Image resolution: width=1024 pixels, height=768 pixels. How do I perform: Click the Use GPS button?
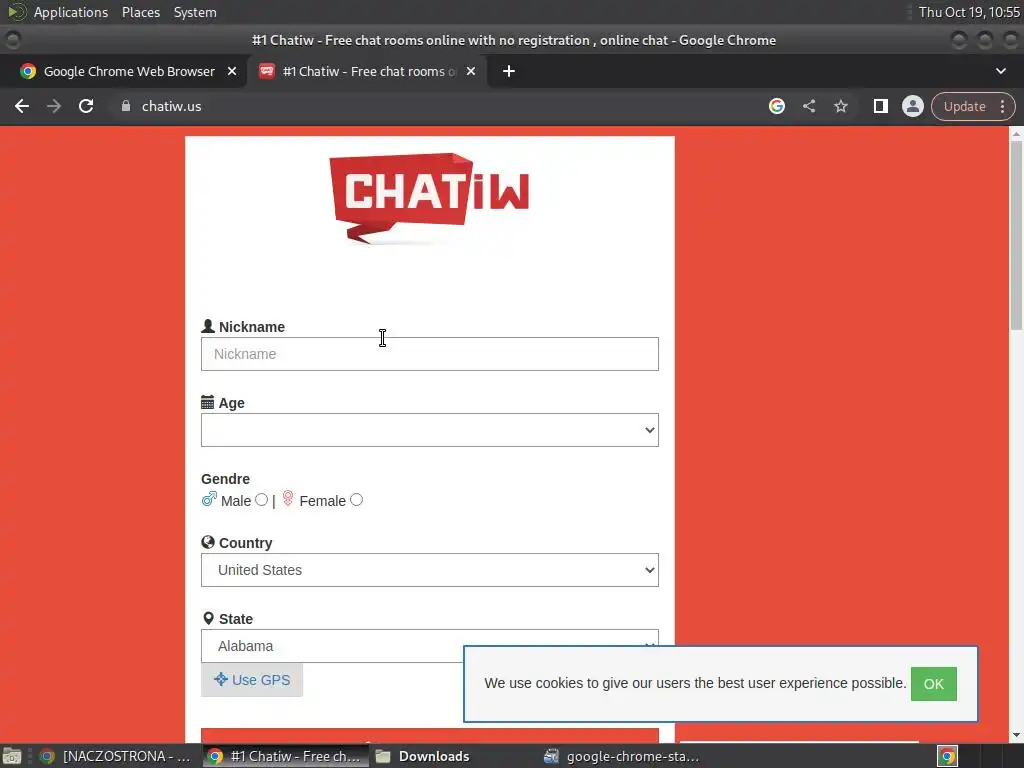click(251, 680)
